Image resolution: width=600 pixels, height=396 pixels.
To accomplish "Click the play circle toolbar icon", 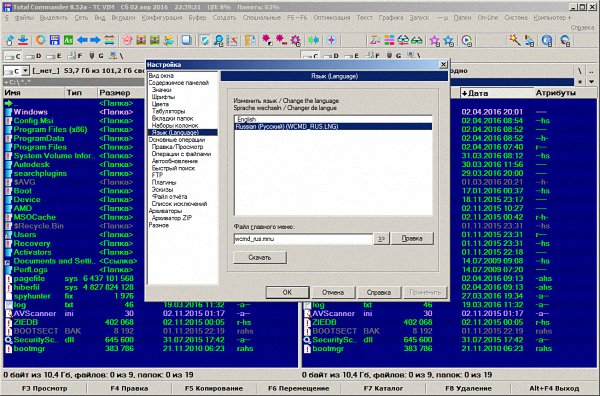I will [x=466, y=40].
